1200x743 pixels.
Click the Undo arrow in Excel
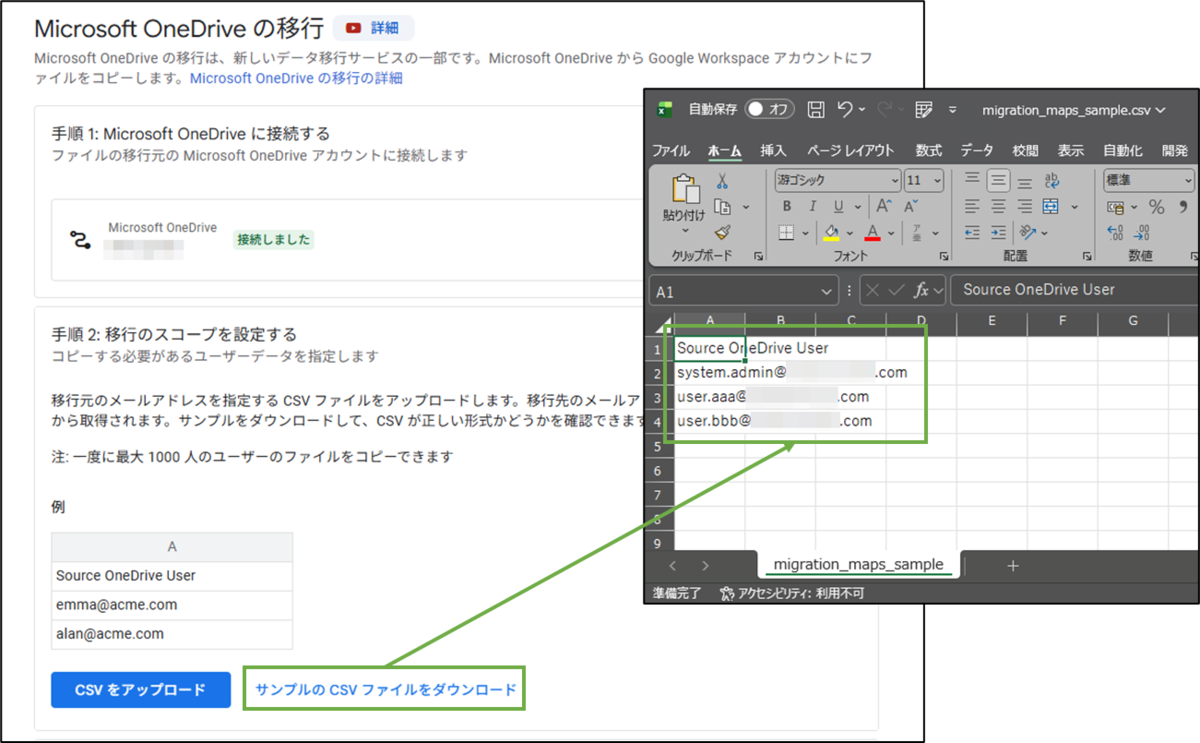pos(845,109)
